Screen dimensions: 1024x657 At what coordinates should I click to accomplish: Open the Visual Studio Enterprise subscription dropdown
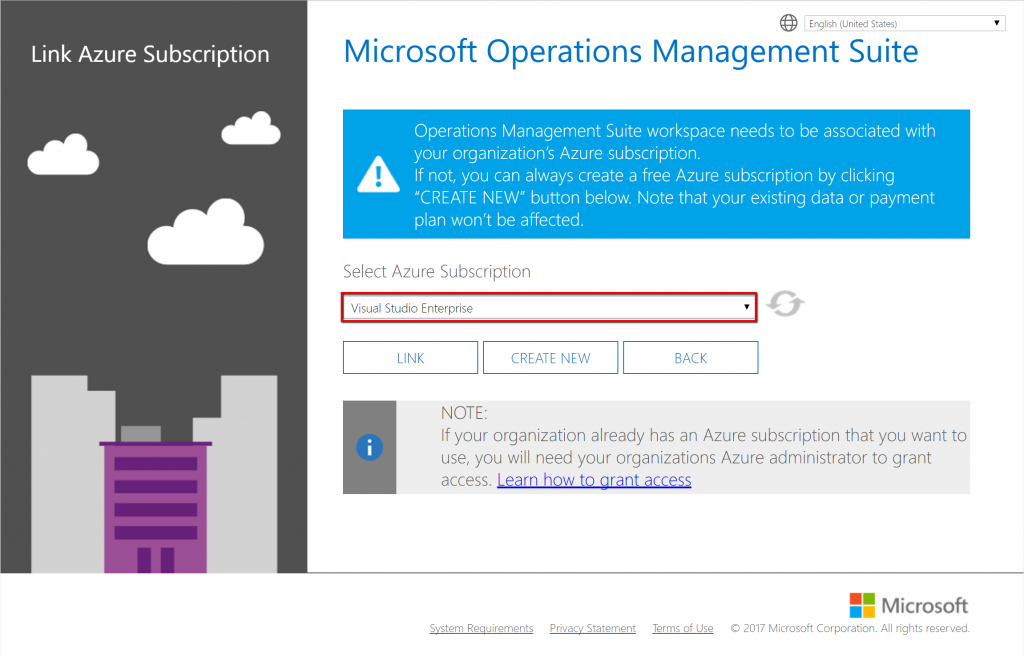coord(549,308)
